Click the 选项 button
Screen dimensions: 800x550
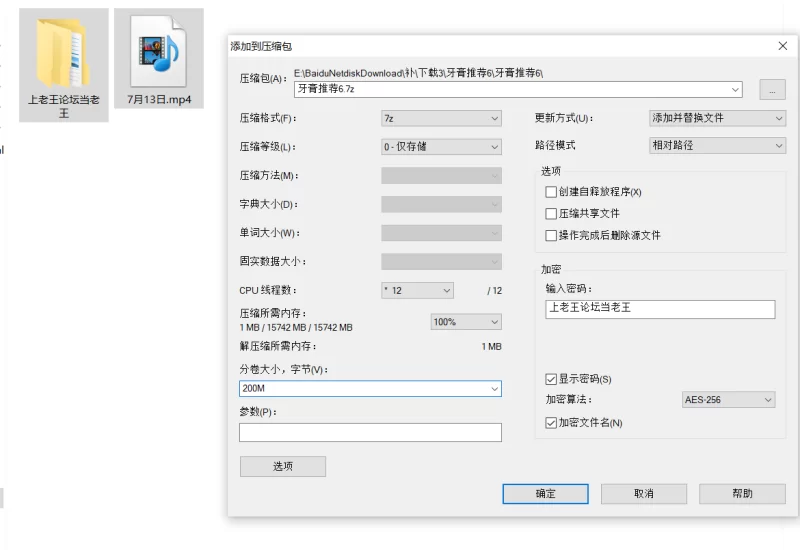coord(283,466)
